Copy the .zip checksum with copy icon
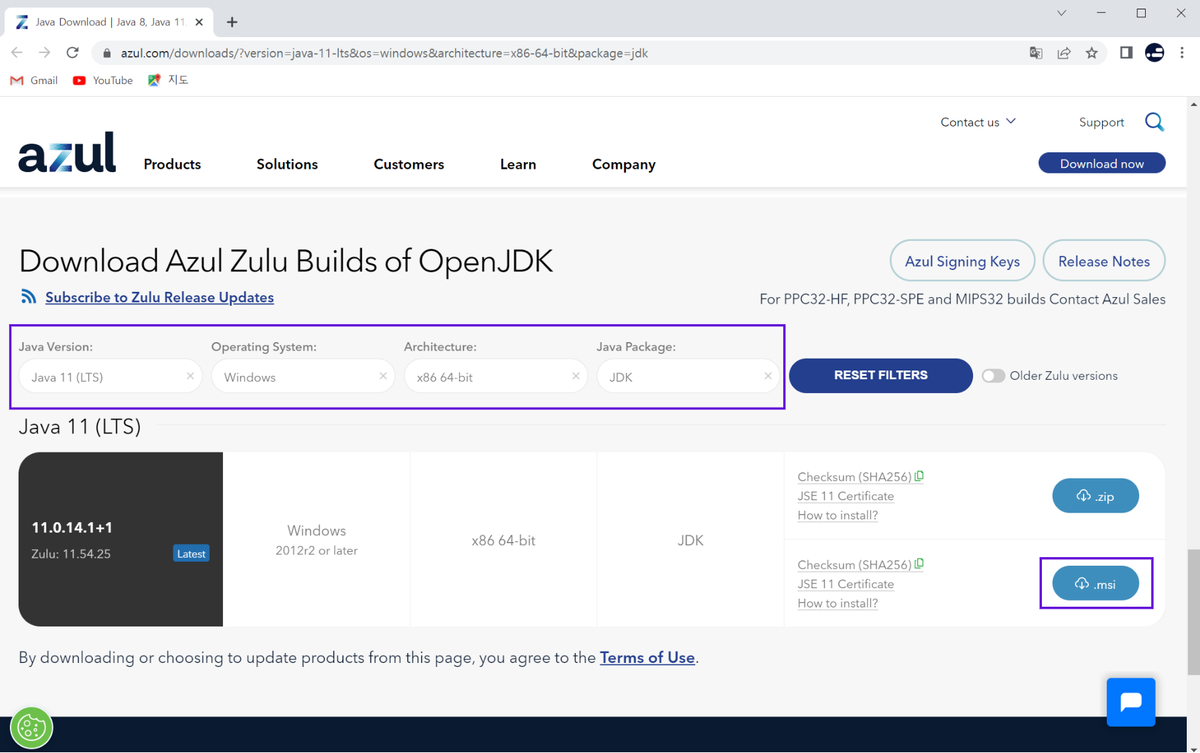Image resolution: width=1200 pixels, height=753 pixels. 919,476
